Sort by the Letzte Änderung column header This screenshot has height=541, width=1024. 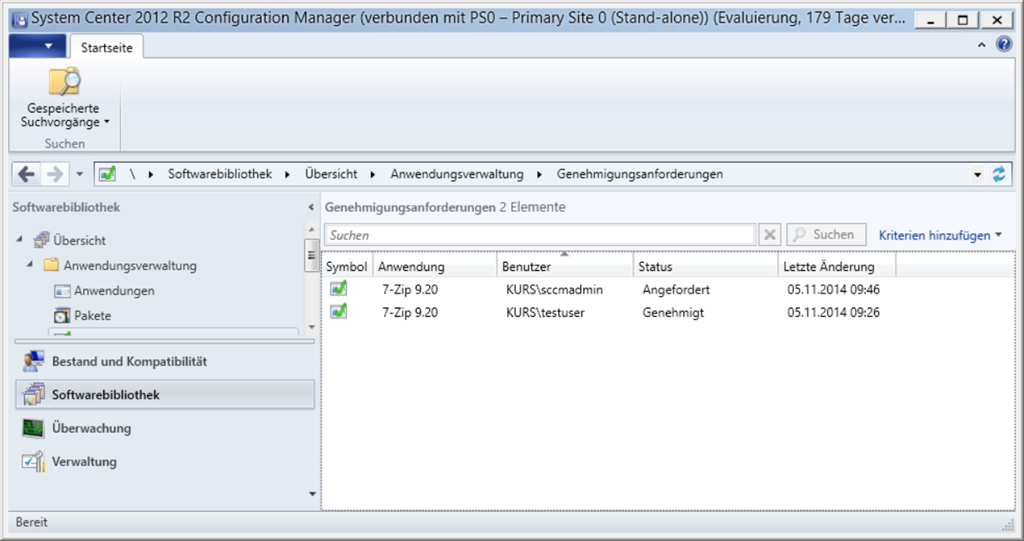tap(837, 267)
